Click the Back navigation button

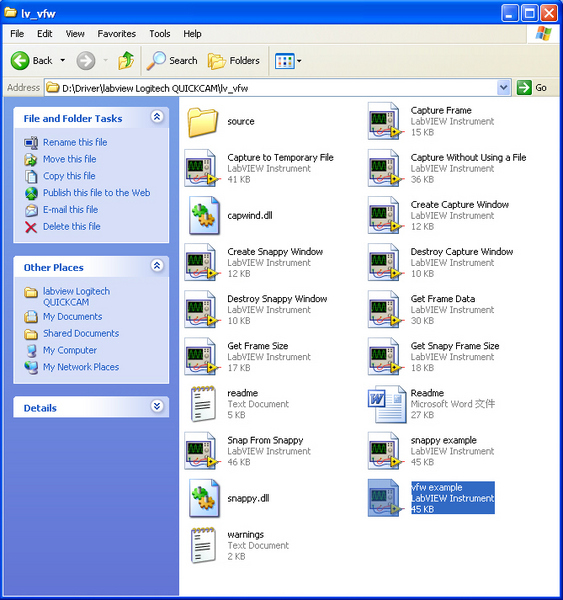click(32, 60)
